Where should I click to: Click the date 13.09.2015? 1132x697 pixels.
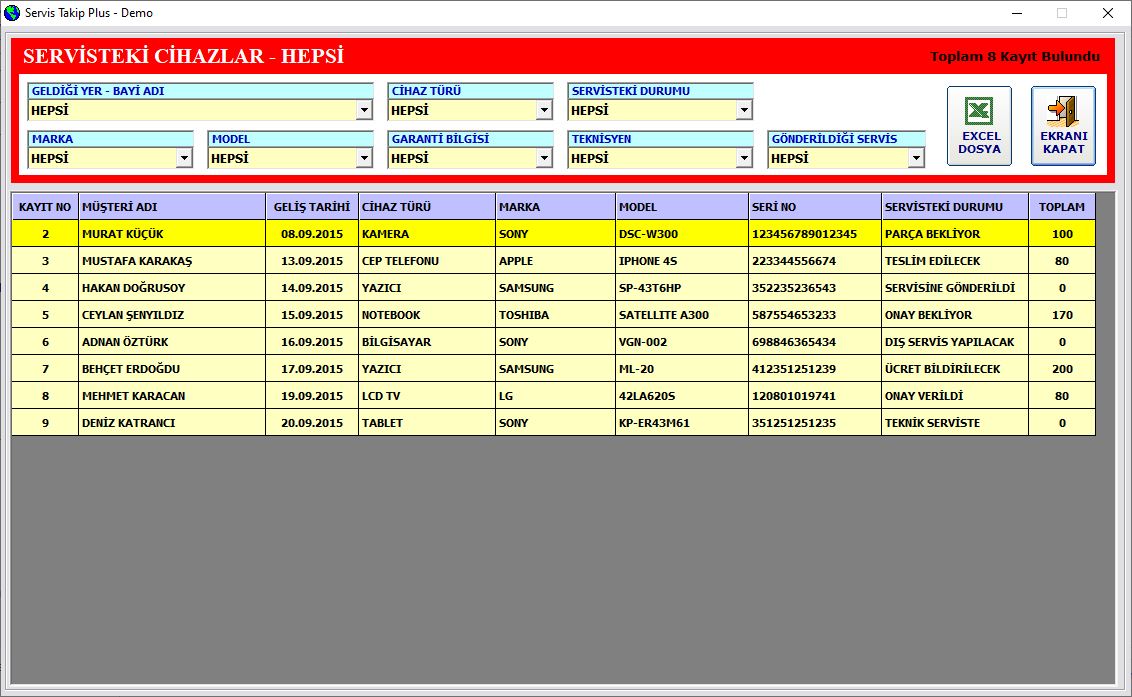coord(312,261)
